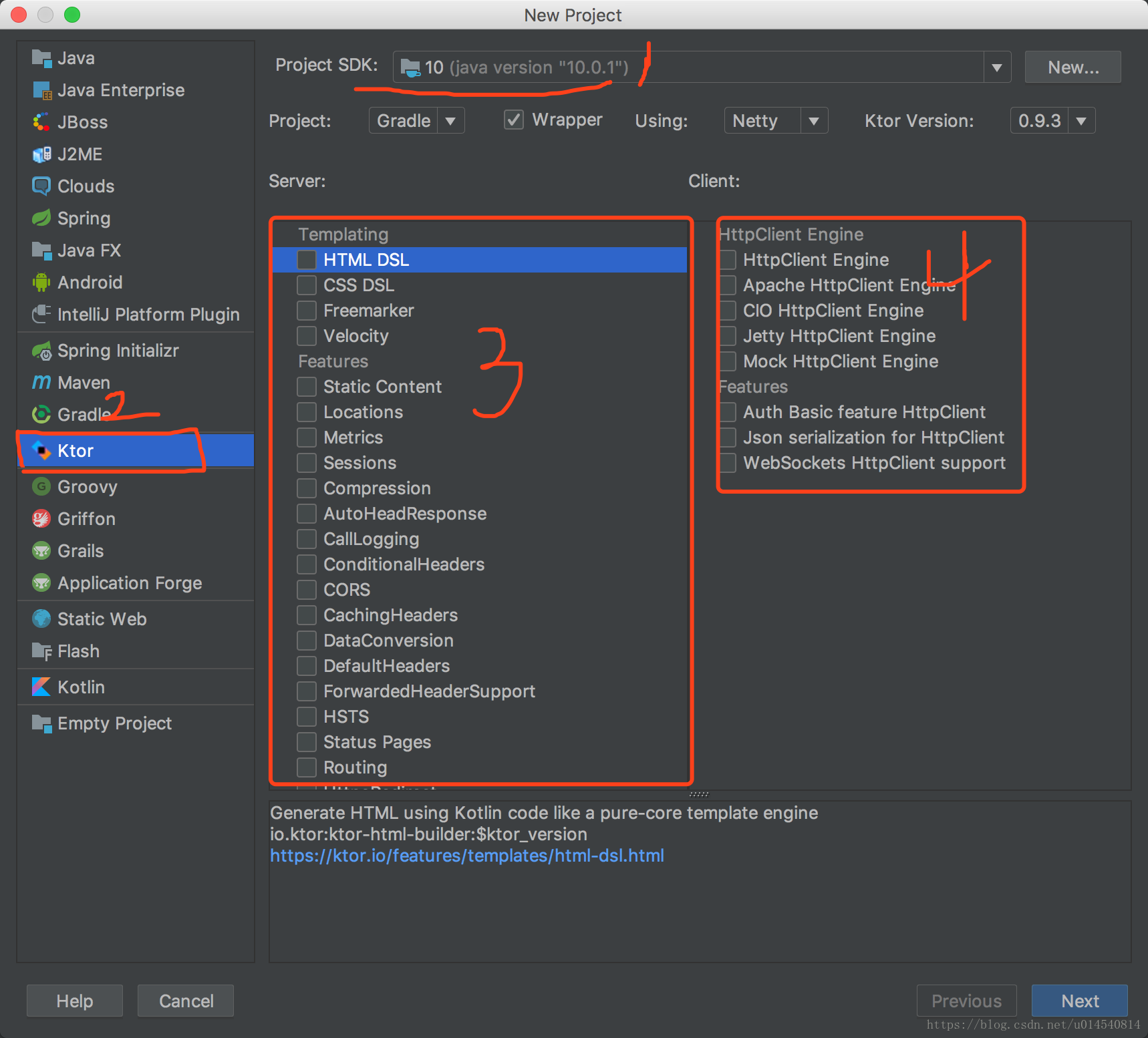Open the Ktor Version 0.9.3 dropdown

tap(1081, 121)
